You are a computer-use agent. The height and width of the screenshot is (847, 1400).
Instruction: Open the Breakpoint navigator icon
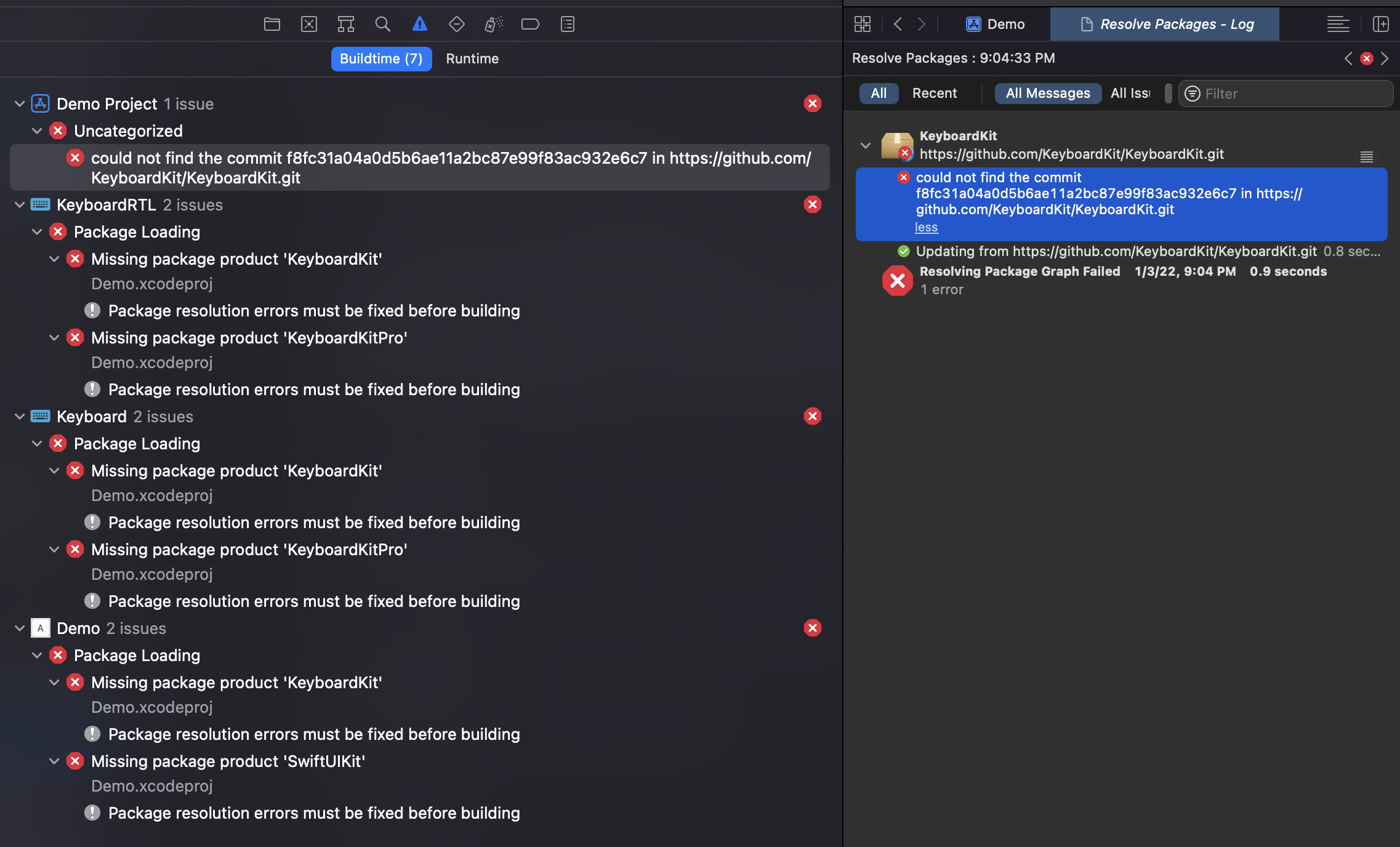click(x=530, y=23)
